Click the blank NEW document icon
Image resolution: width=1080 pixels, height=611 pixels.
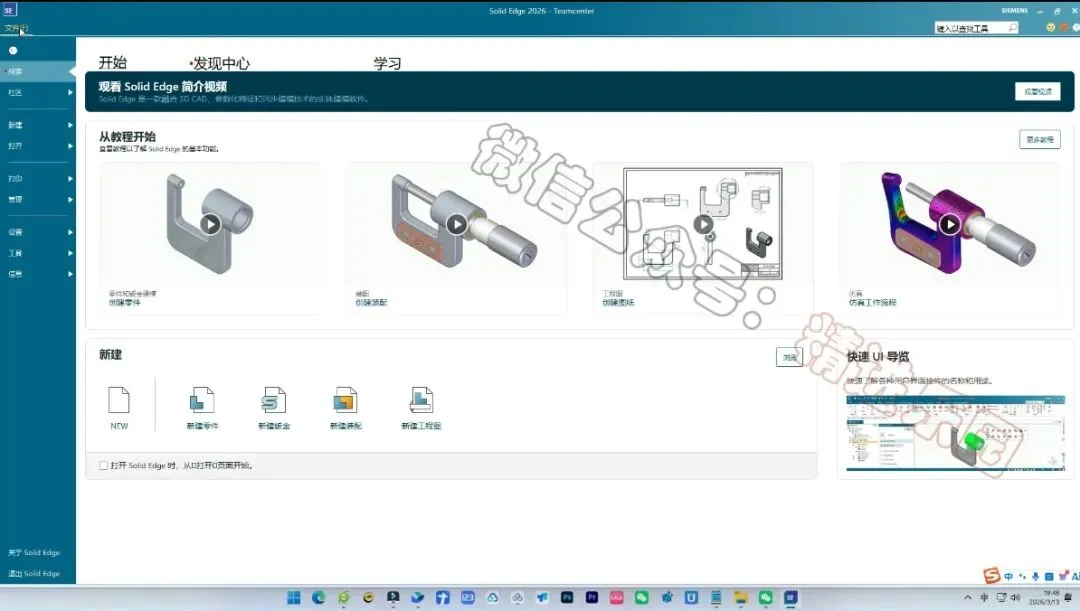click(119, 400)
